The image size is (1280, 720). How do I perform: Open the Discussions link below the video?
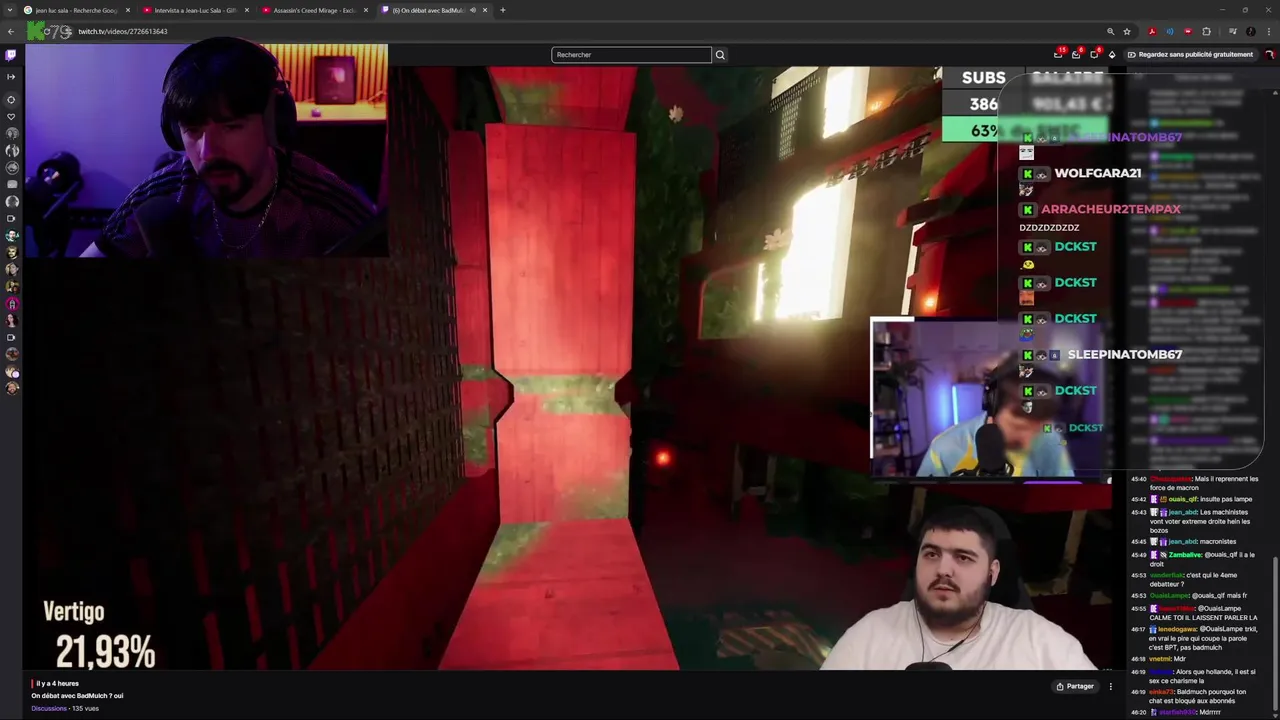click(49, 708)
